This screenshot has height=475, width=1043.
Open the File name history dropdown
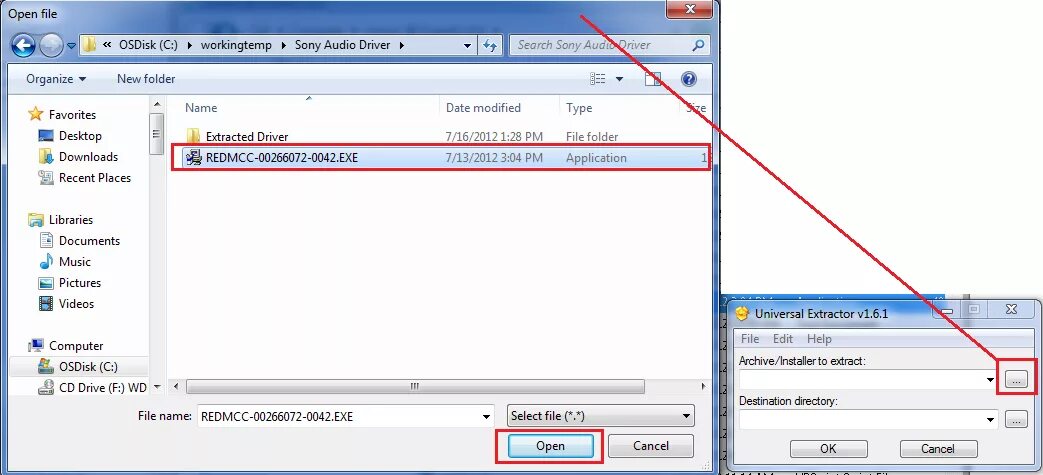(x=488, y=417)
